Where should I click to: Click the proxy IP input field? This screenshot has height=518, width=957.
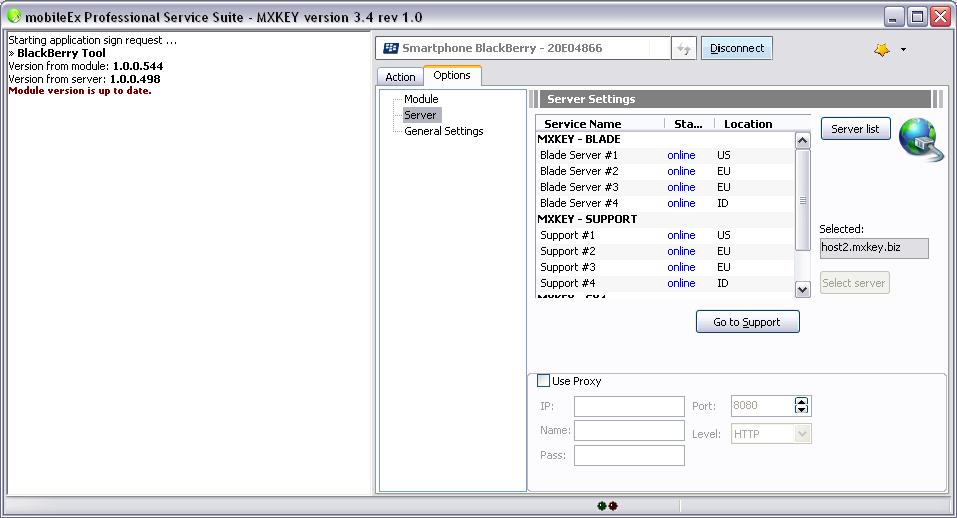tap(629, 406)
